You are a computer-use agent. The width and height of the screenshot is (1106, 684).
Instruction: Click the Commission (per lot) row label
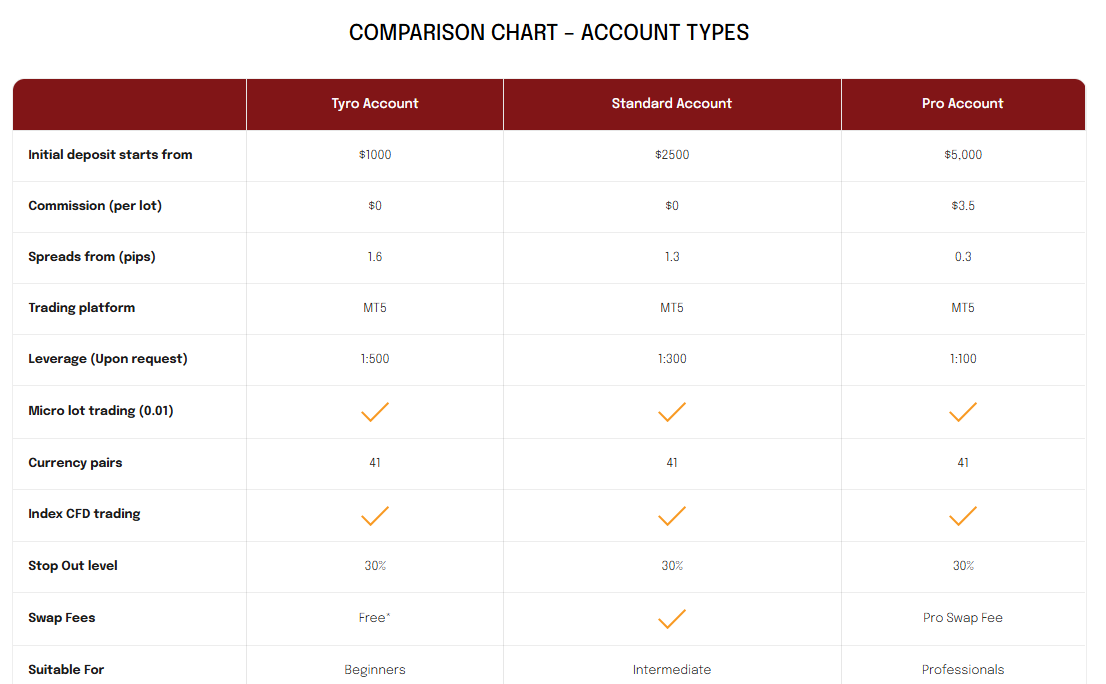point(95,206)
